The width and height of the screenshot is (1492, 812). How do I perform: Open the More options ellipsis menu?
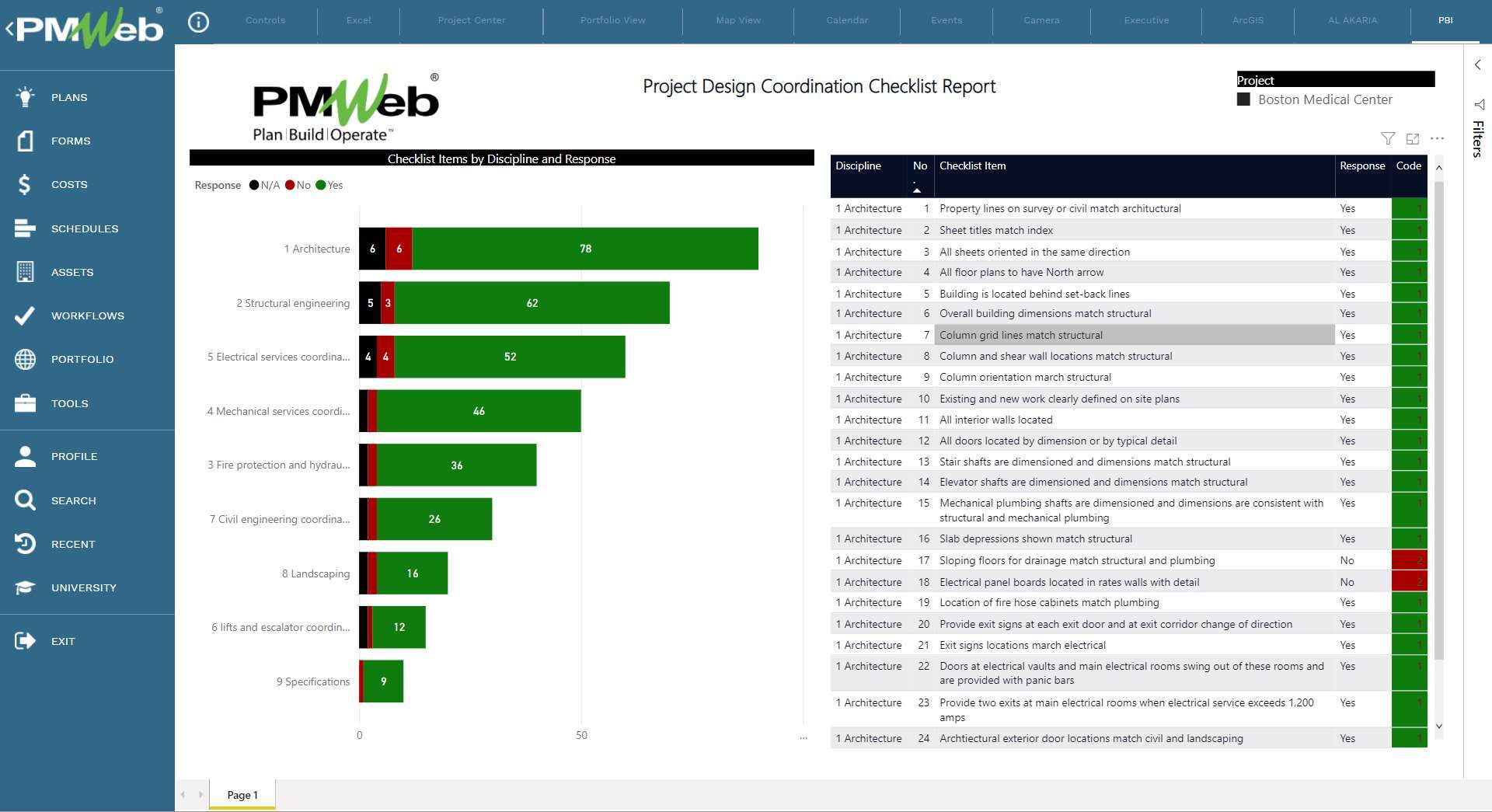tap(1438, 138)
